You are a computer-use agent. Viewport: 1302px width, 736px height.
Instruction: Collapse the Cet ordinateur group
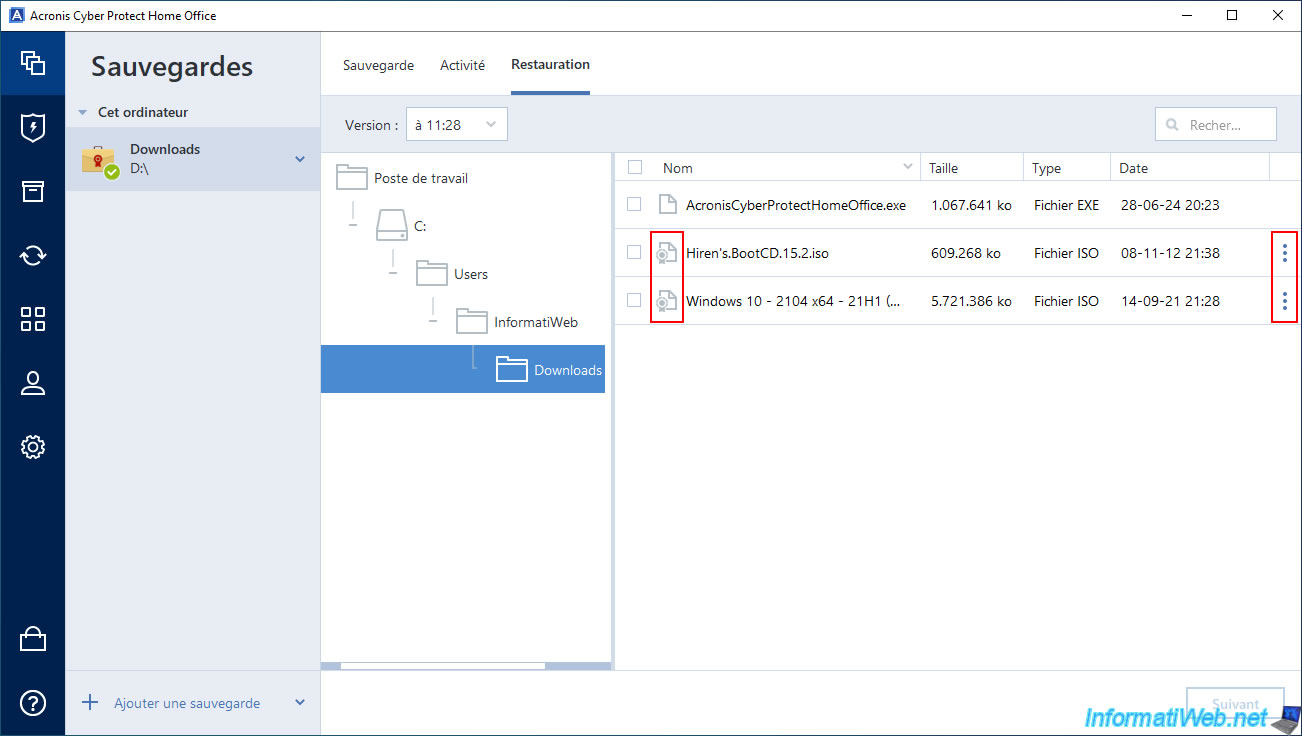83,113
